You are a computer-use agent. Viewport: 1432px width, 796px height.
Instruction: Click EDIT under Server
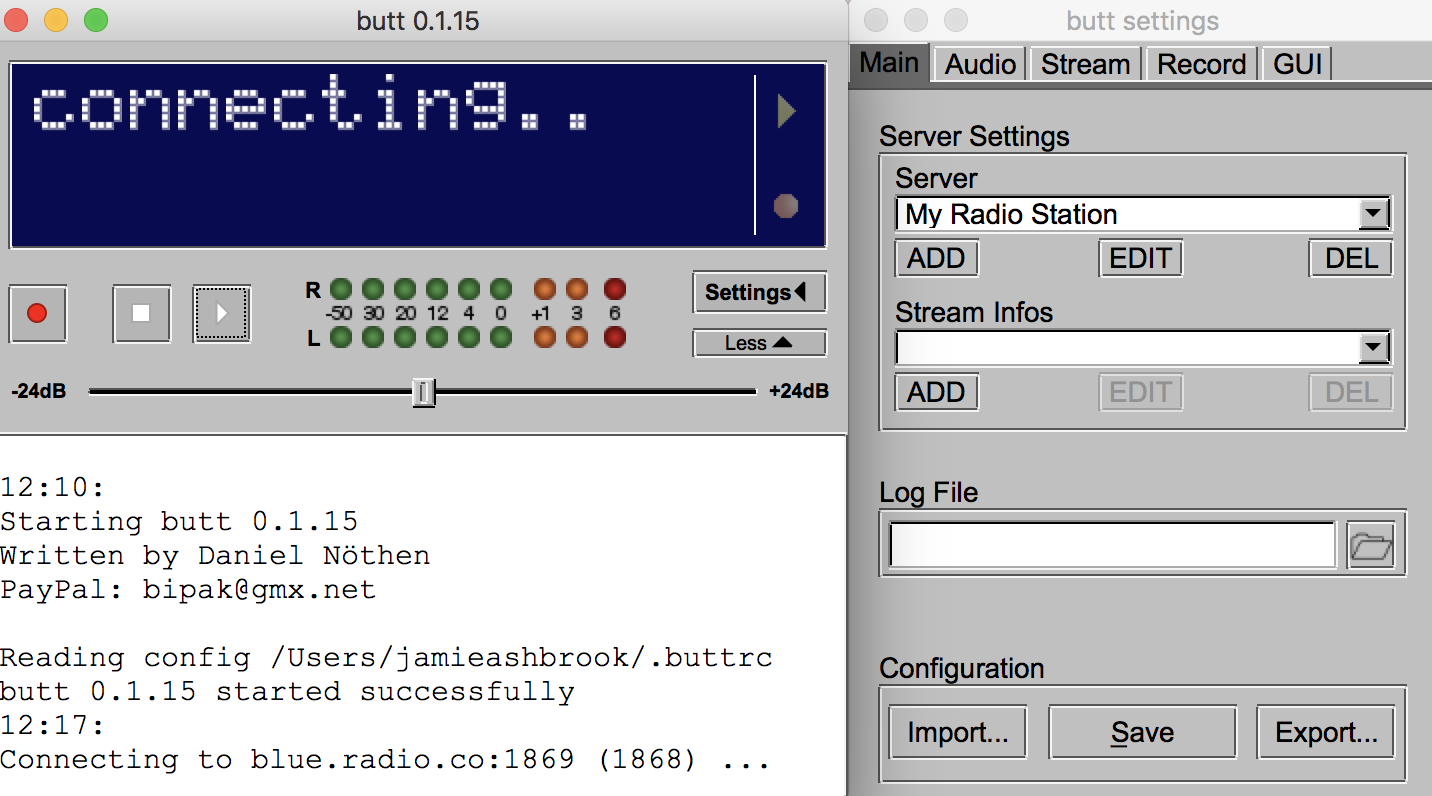pos(1140,259)
